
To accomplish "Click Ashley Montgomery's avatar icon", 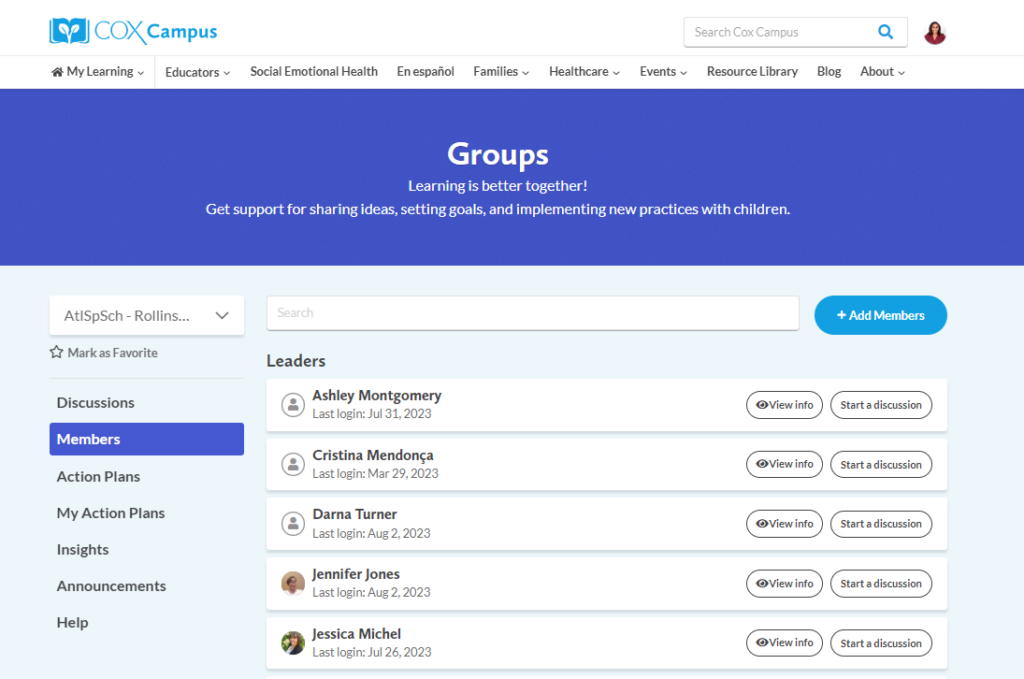I will [x=293, y=405].
